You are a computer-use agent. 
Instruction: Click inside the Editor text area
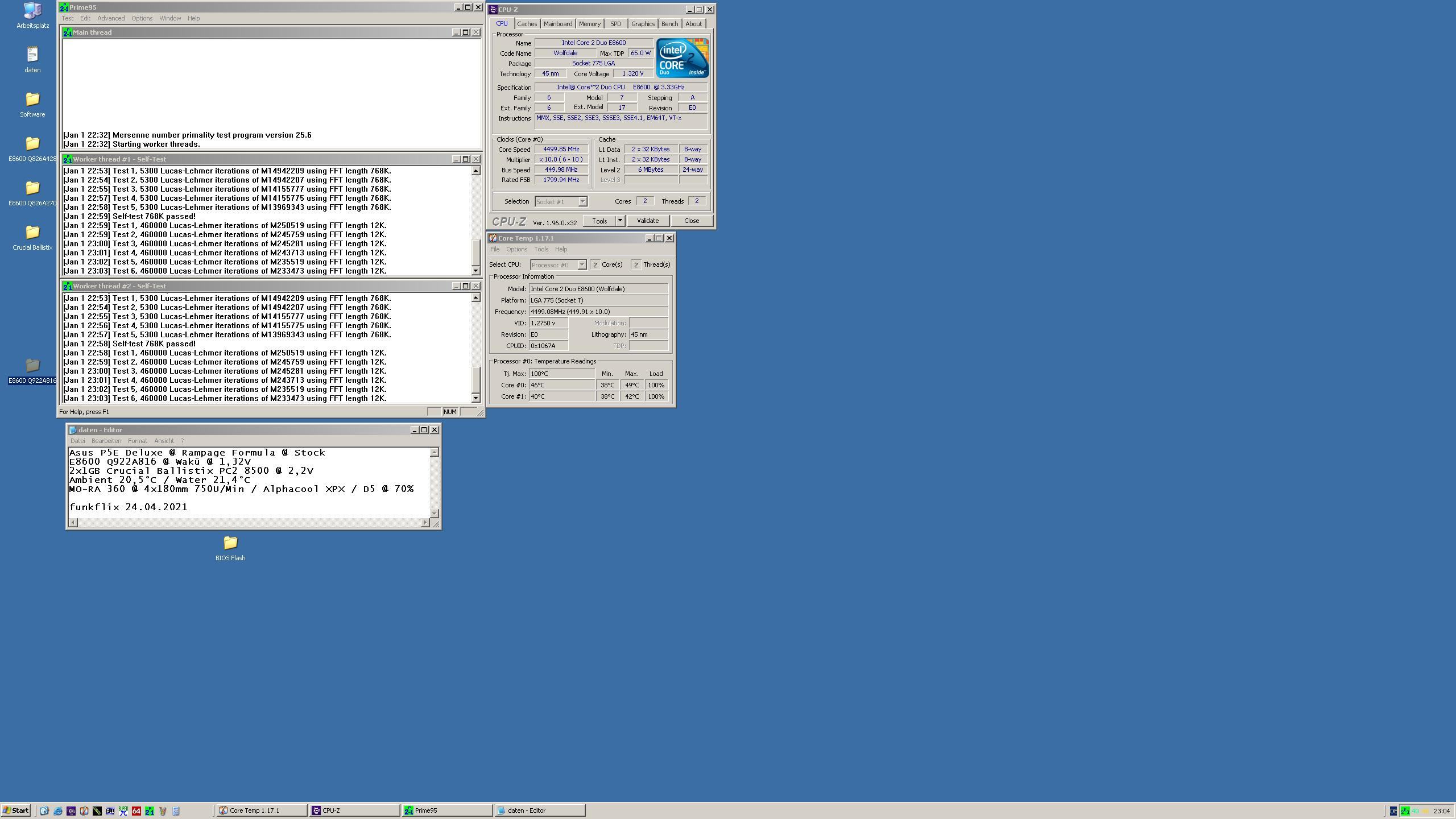tap(249, 482)
